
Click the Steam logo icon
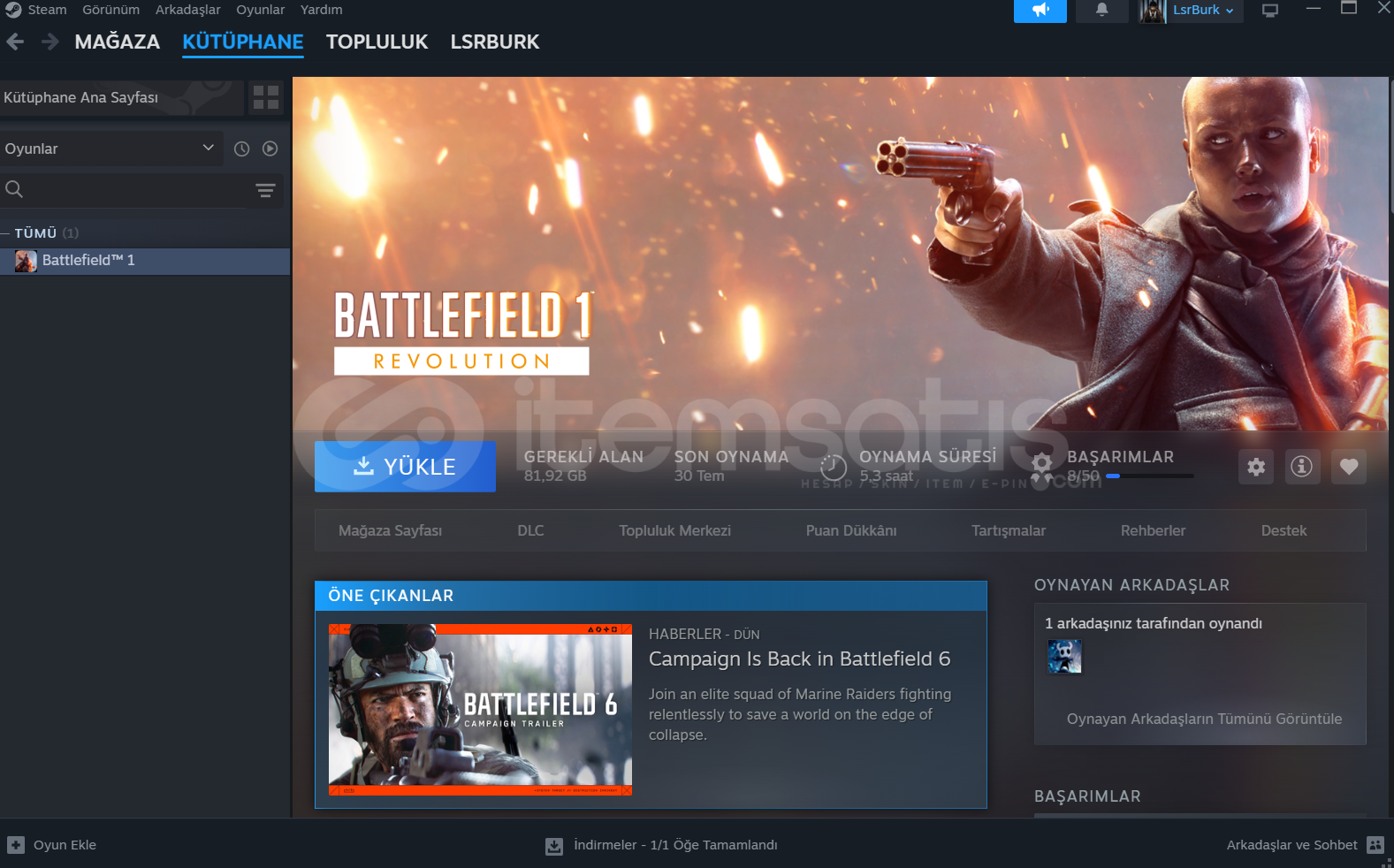(x=13, y=10)
